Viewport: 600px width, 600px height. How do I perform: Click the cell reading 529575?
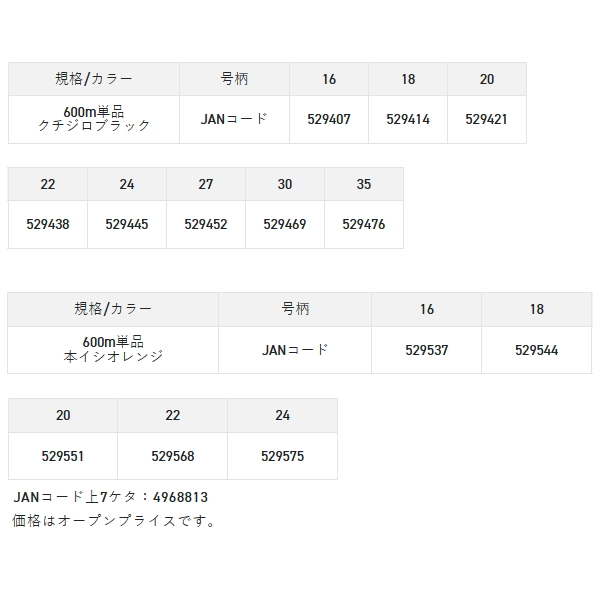tap(282, 456)
